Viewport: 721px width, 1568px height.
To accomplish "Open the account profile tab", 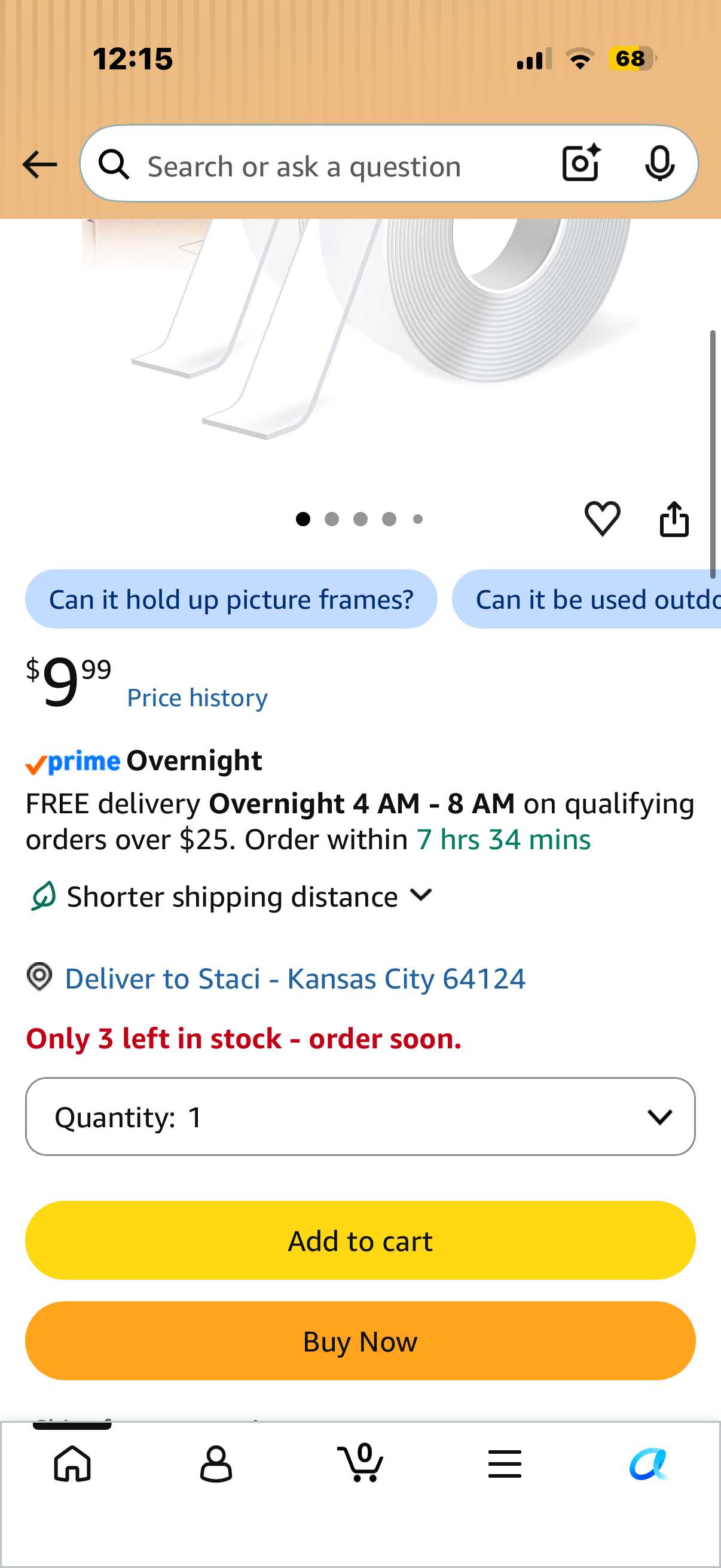I will tap(216, 1463).
